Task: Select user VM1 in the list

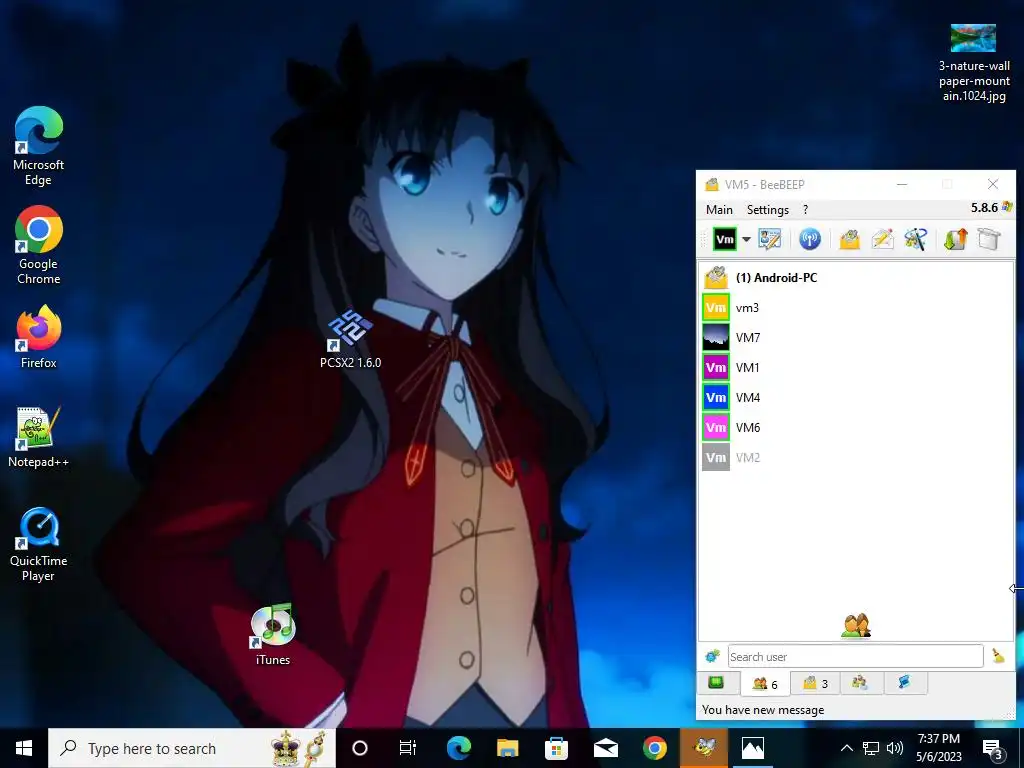Action: click(x=856, y=368)
